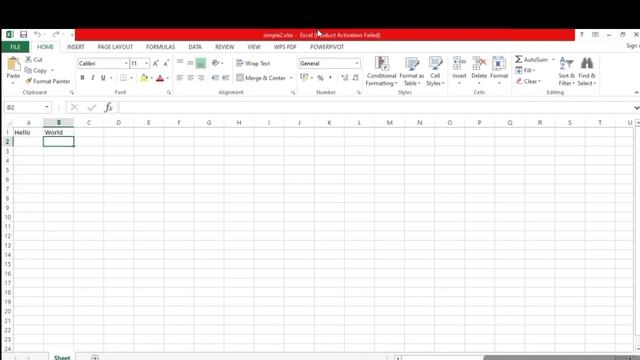Open font color dropdown arrow

[x=168, y=78]
